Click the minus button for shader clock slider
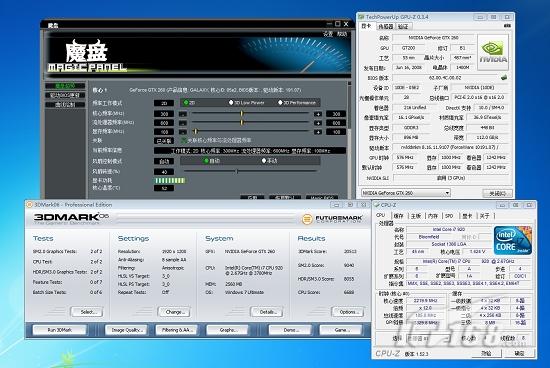 click(x=183, y=123)
